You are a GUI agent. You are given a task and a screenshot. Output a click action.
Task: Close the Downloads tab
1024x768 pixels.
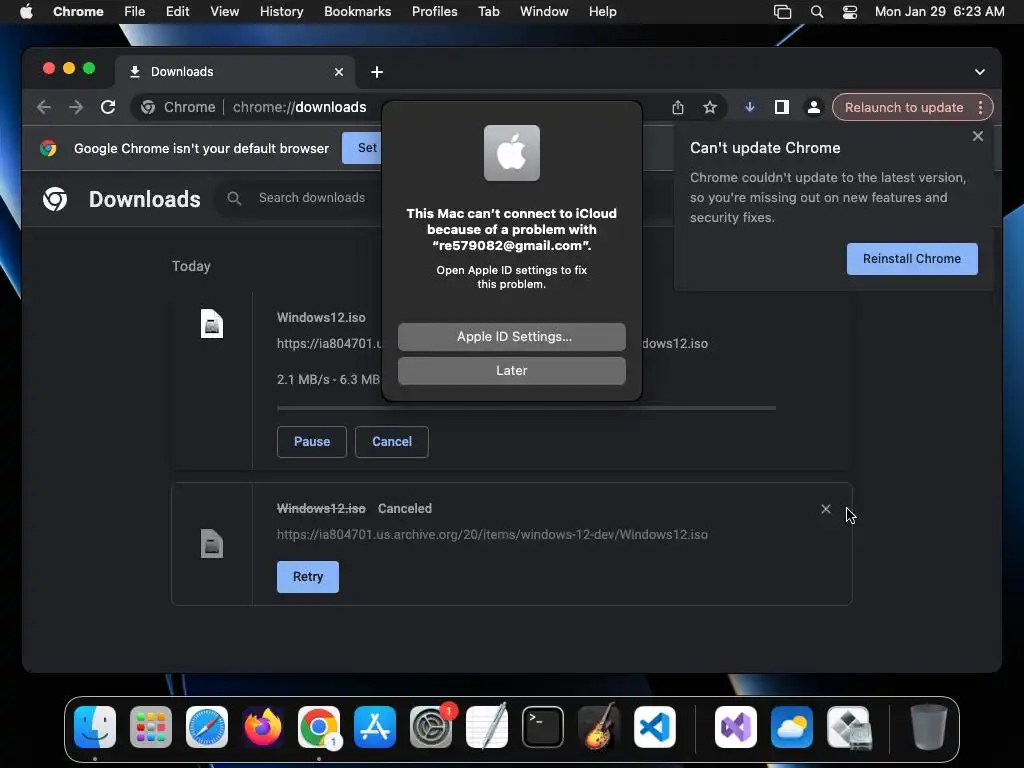[x=339, y=72]
